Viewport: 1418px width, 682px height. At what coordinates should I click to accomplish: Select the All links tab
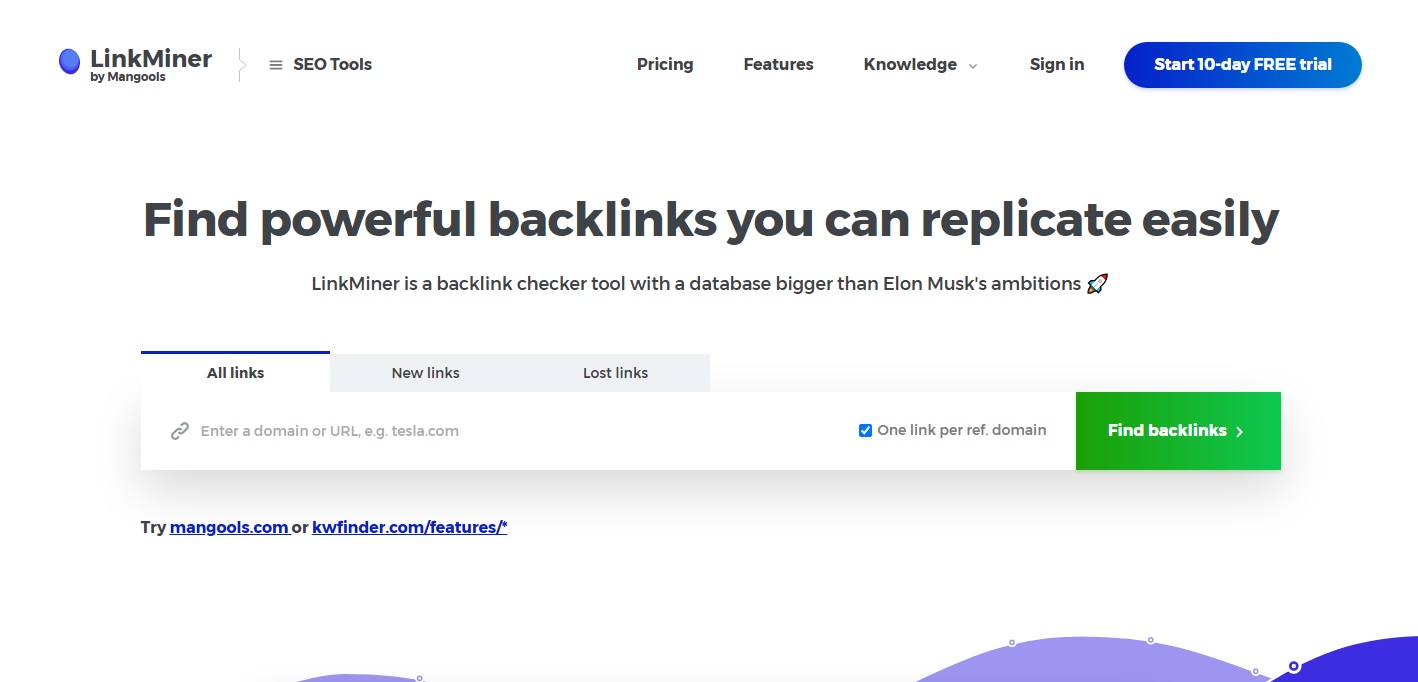point(235,372)
